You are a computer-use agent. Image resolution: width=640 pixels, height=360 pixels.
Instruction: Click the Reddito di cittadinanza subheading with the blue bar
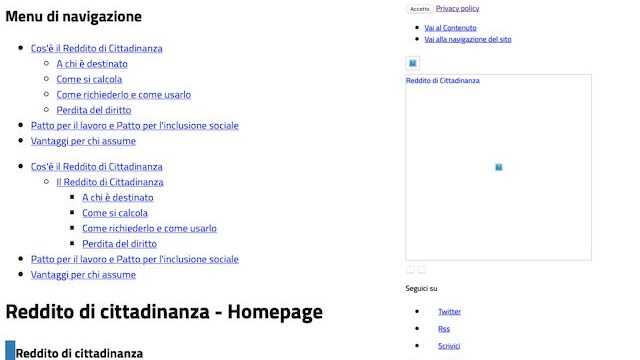(79, 353)
